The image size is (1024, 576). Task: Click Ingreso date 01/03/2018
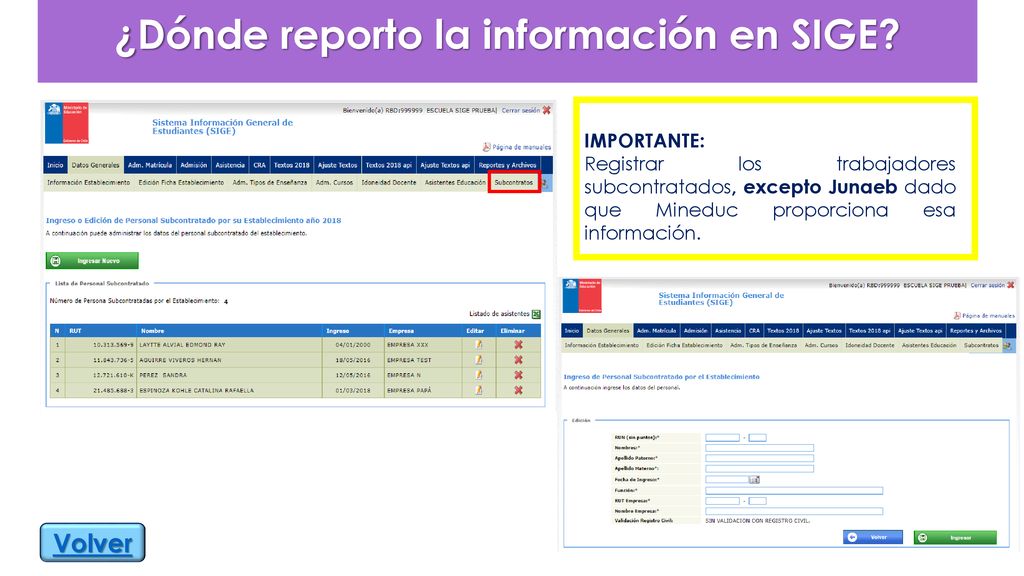pyautogui.click(x=353, y=391)
